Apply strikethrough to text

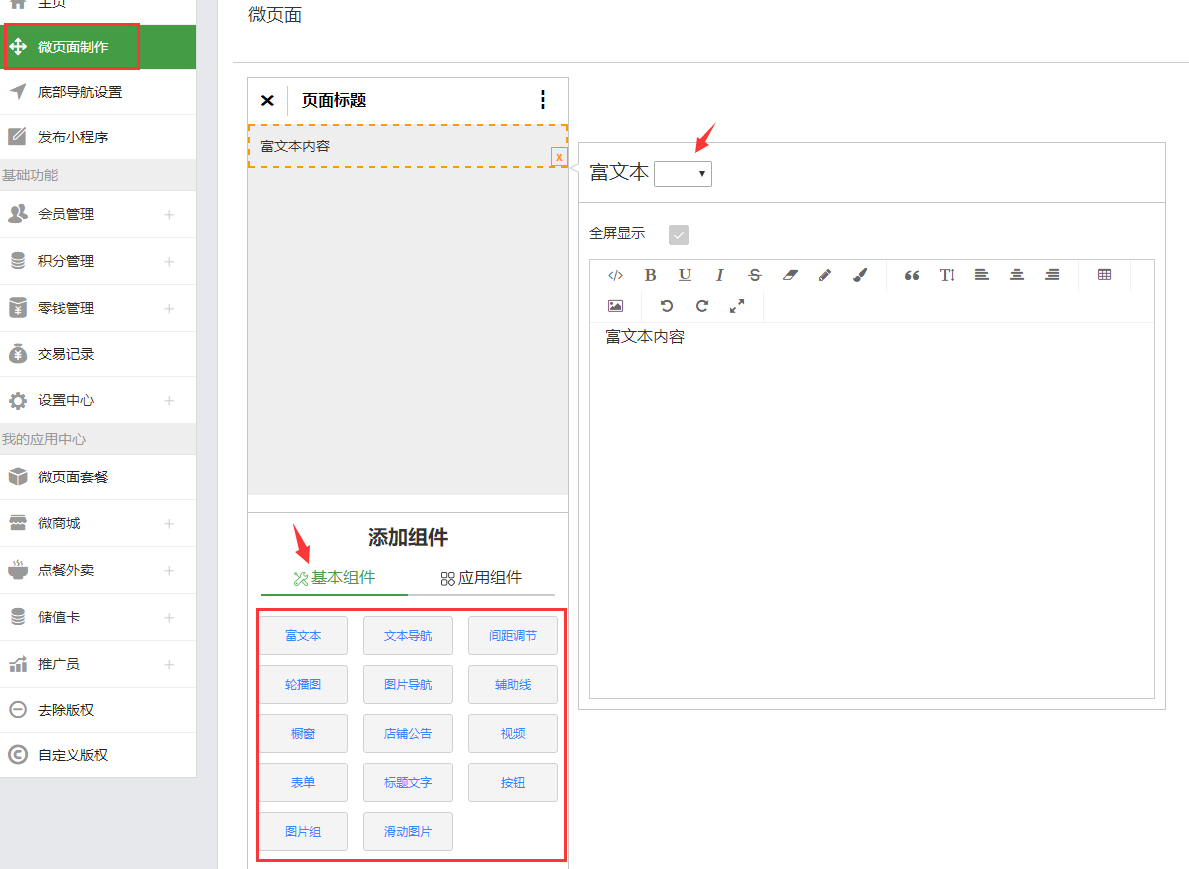coord(755,275)
